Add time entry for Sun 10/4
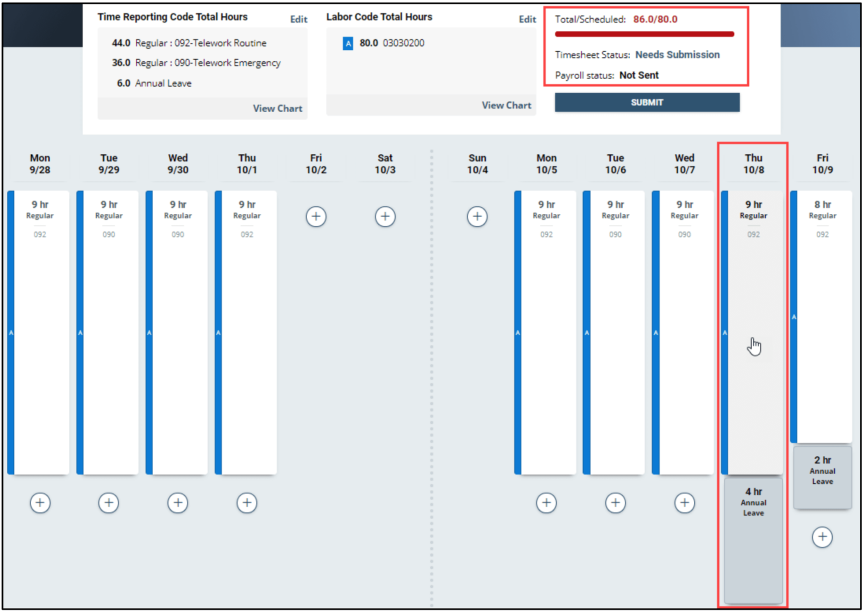Image resolution: width=863 pixels, height=614 pixels. 477,216
